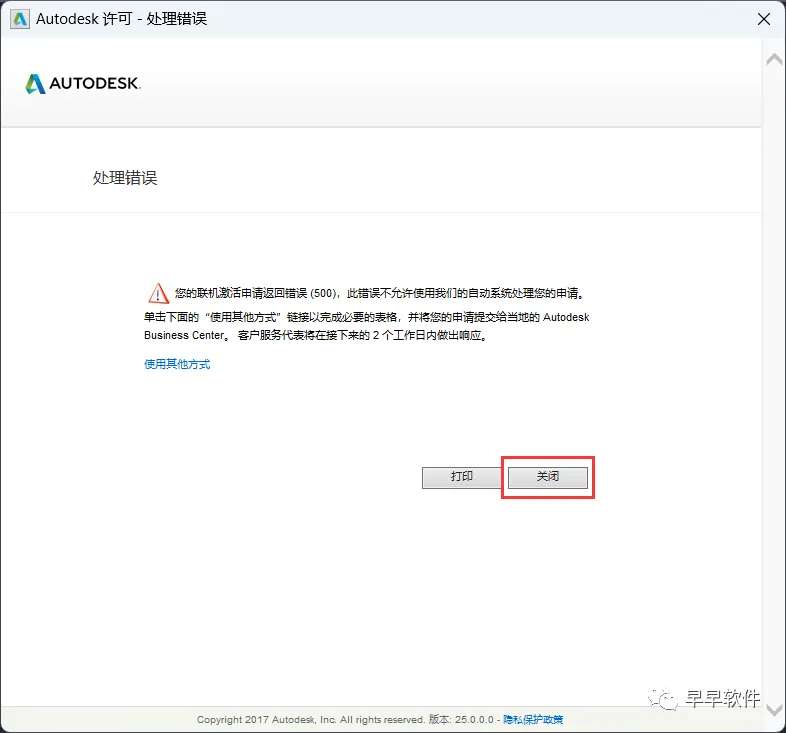Click the 版本: 25.0.0.0 text
The height and width of the screenshot is (733, 786).
(x=461, y=719)
